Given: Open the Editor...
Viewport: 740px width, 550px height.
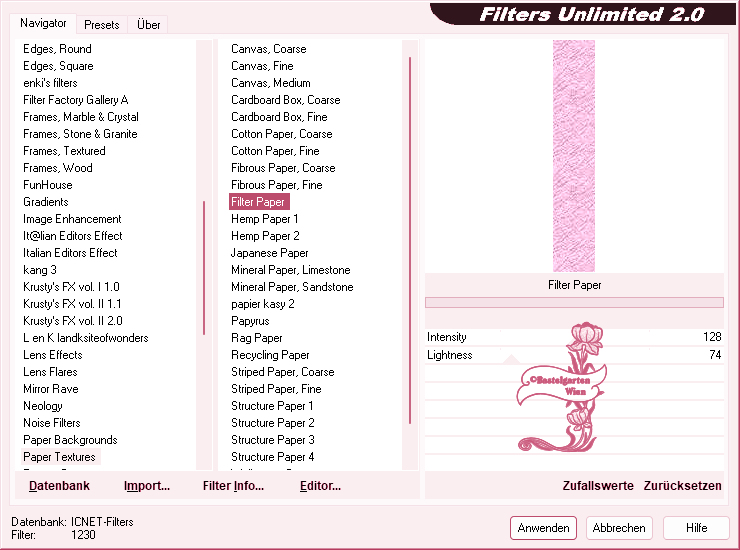Looking at the screenshot, I should click(320, 486).
